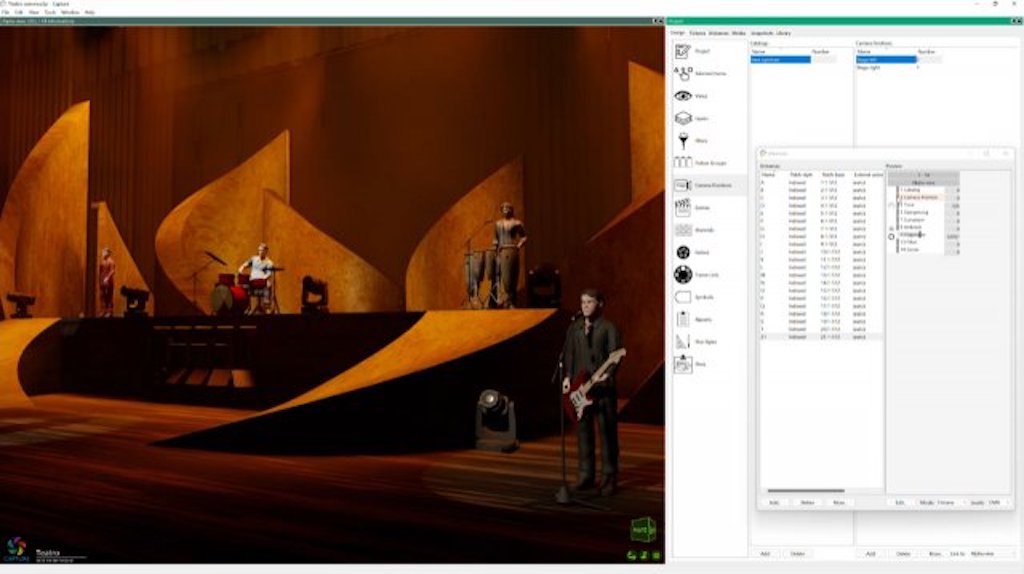
Task: Click the view cube in viewport corner
Action: 642,529
